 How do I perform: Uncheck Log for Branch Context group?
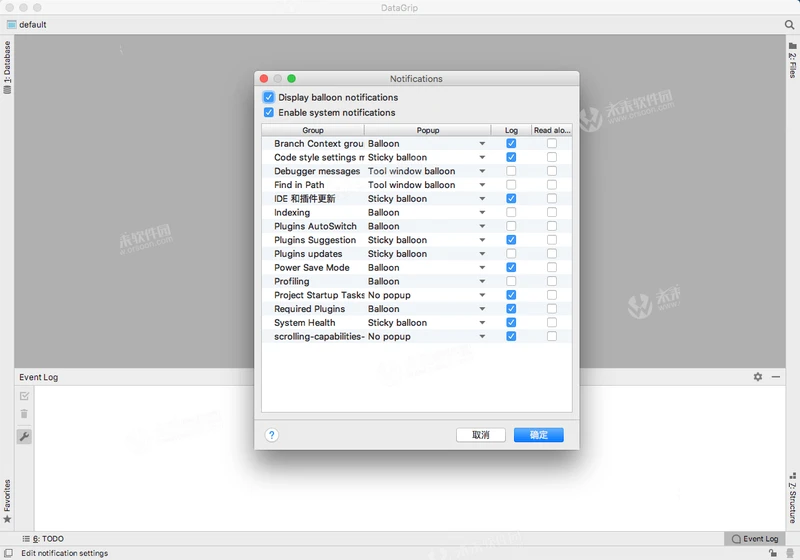[511, 143]
